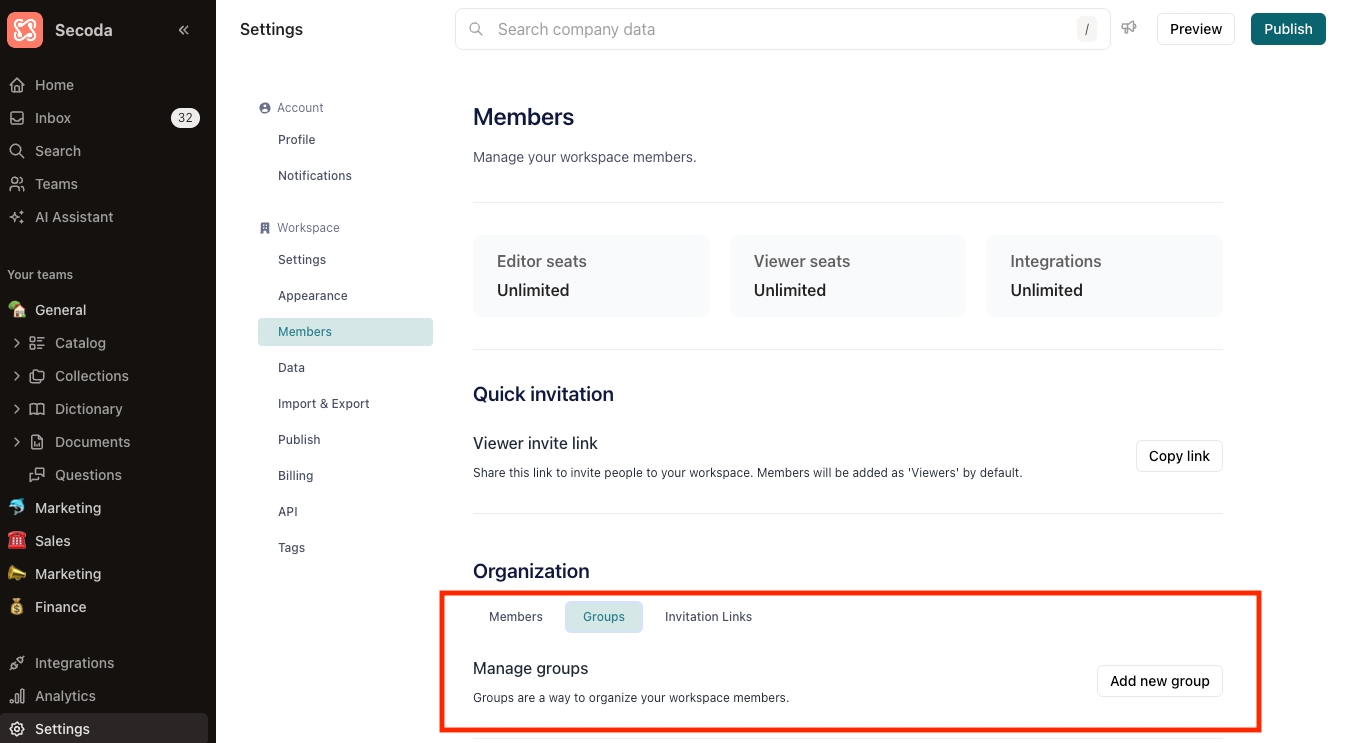Expand the Documents tree item
Image resolution: width=1347 pixels, height=743 pixels.
(16, 442)
